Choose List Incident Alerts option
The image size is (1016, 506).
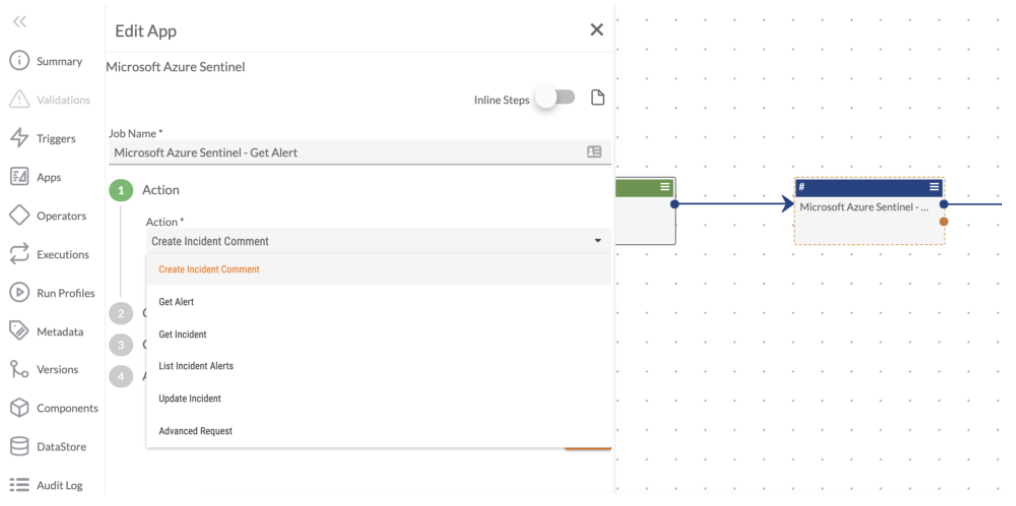pyautogui.click(x=379, y=366)
